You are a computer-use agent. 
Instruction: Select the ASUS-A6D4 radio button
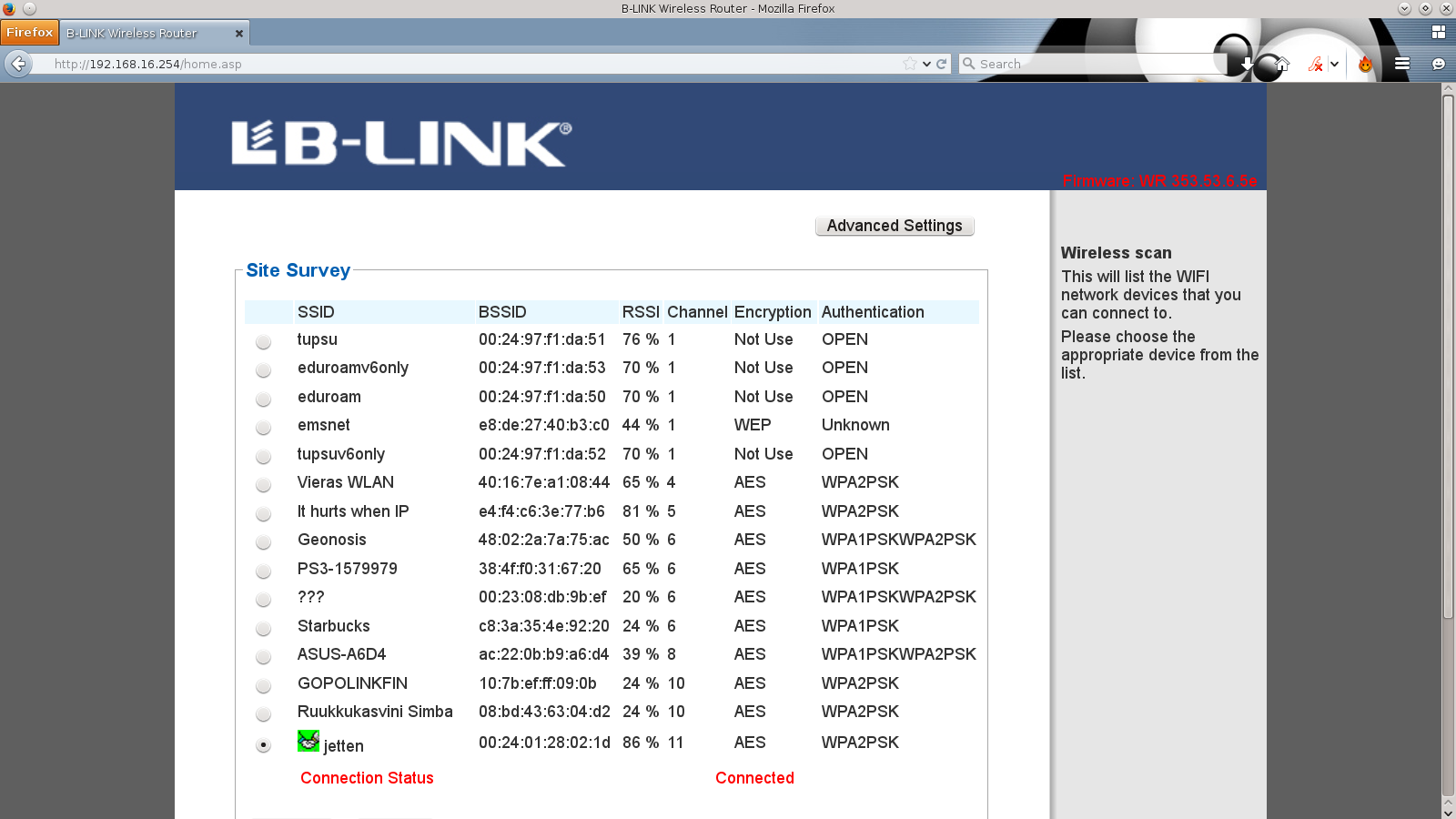[x=263, y=657]
